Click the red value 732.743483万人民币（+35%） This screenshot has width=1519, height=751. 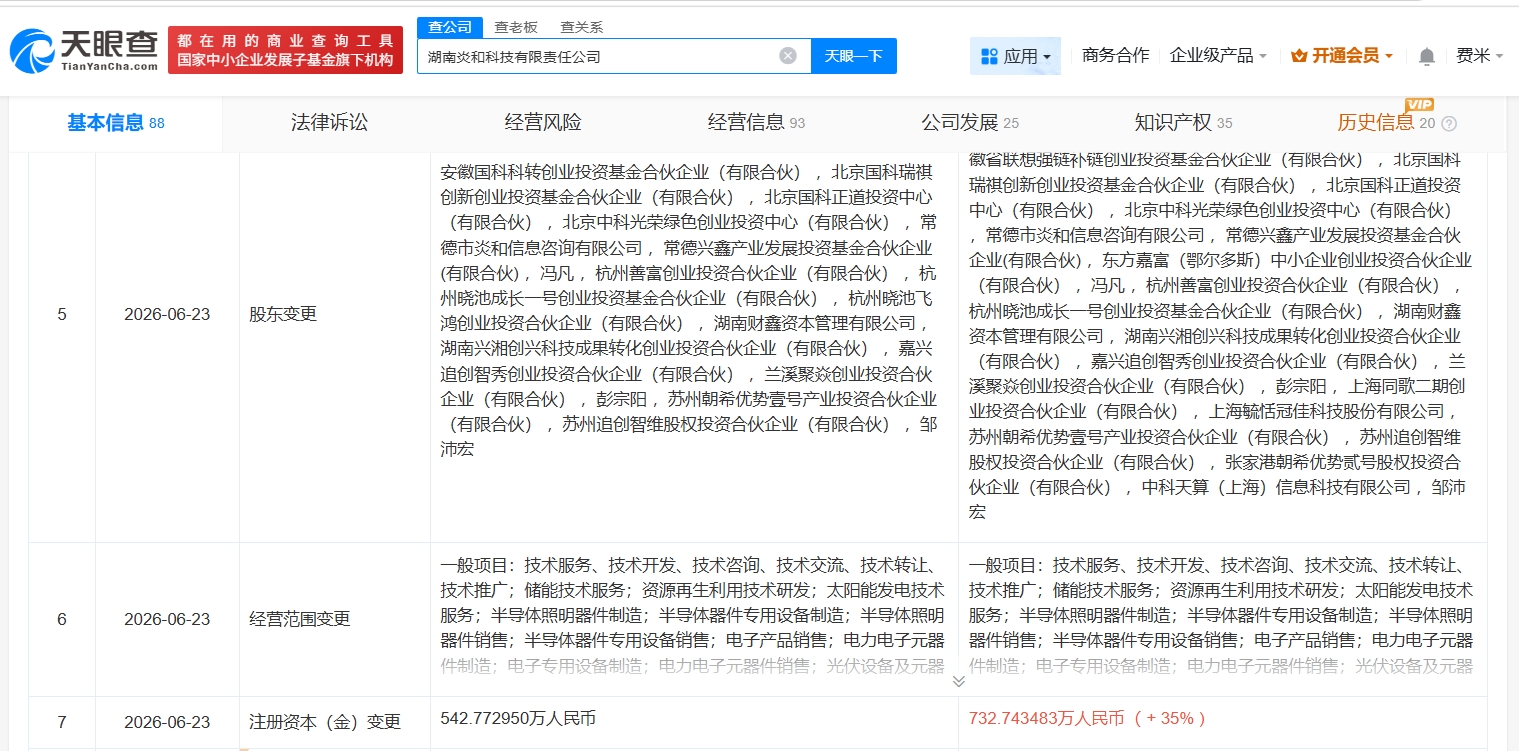pos(1088,718)
